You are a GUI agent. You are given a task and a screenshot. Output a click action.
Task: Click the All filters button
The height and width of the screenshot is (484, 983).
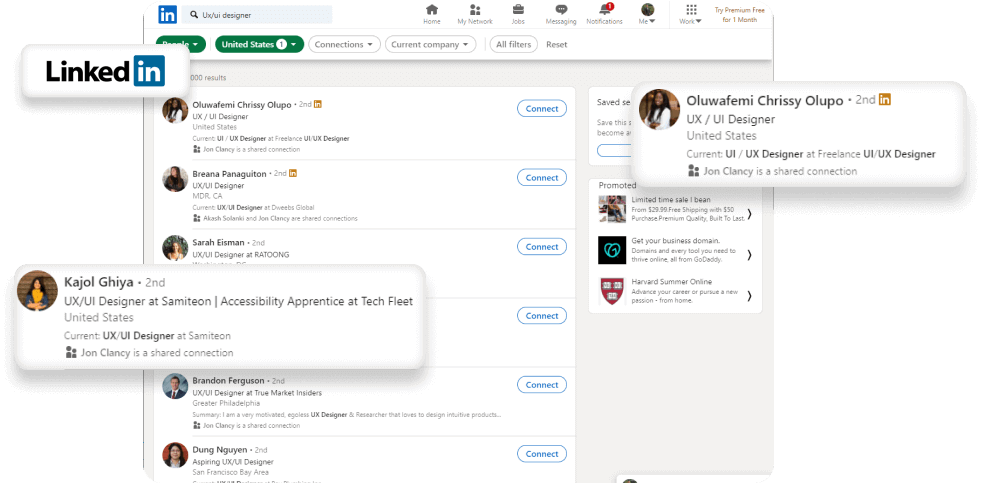click(x=515, y=44)
